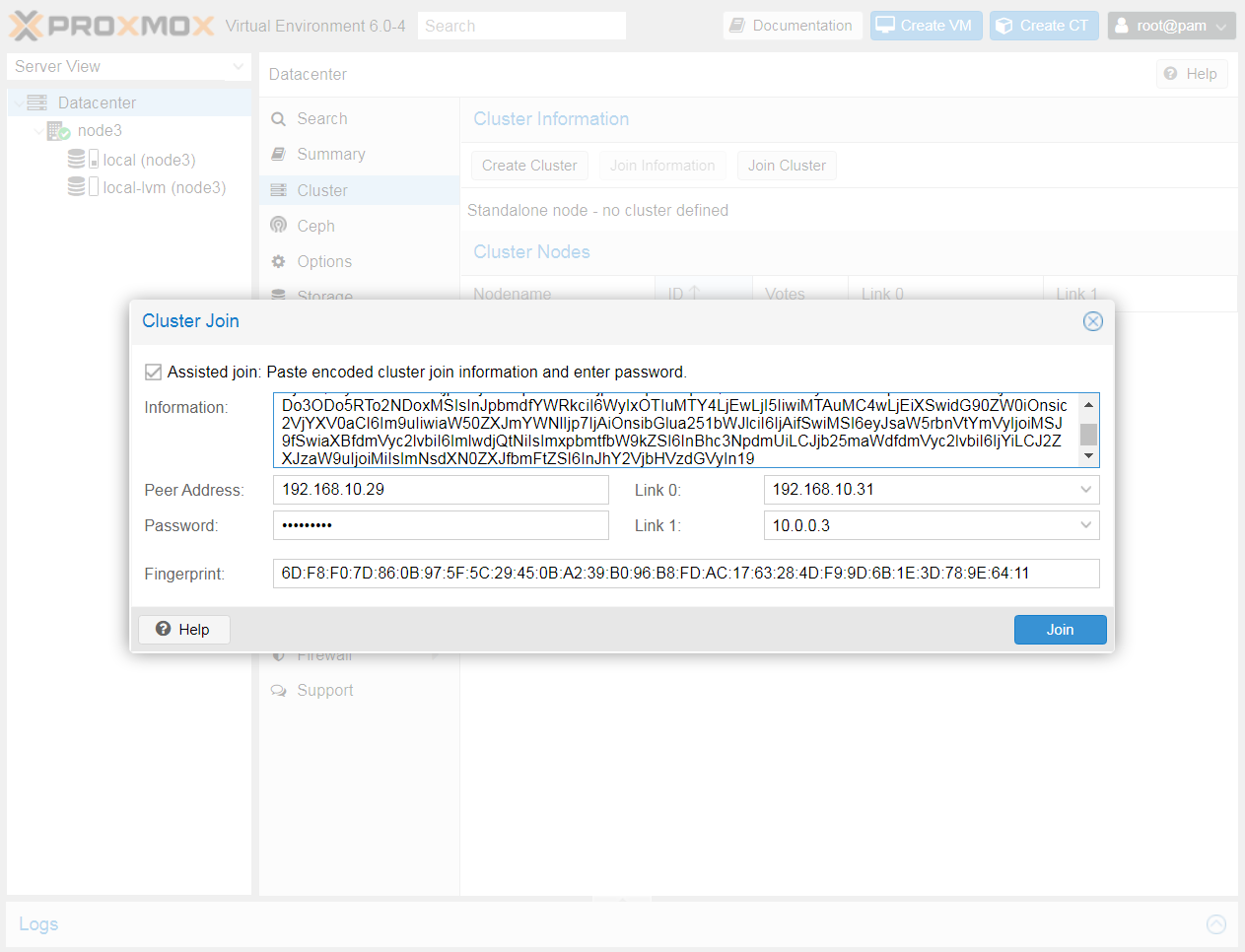Click the Logs panel title
The width and height of the screenshot is (1245, 952).
(x=38, y=924)
